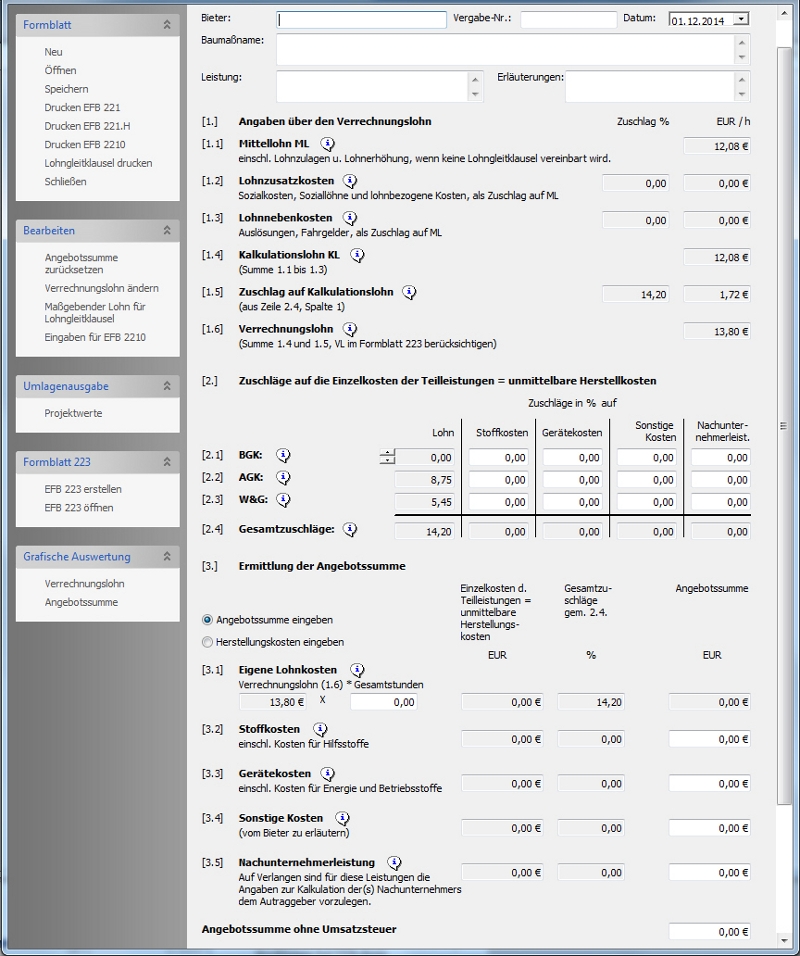Click into the Bieter input field
Image resolution: width=800 pixels, height=956 pixels.
tap(362, 19)
